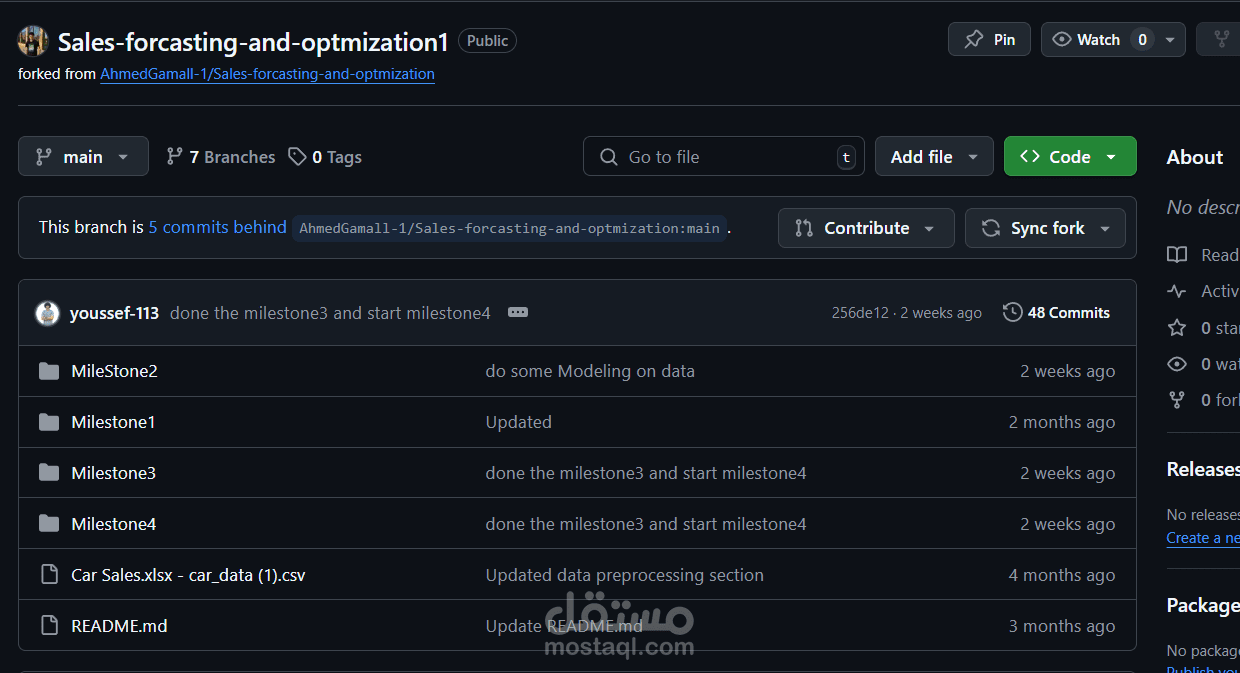Click youssef-113's avatar in the commit bar

pos(47,313)
